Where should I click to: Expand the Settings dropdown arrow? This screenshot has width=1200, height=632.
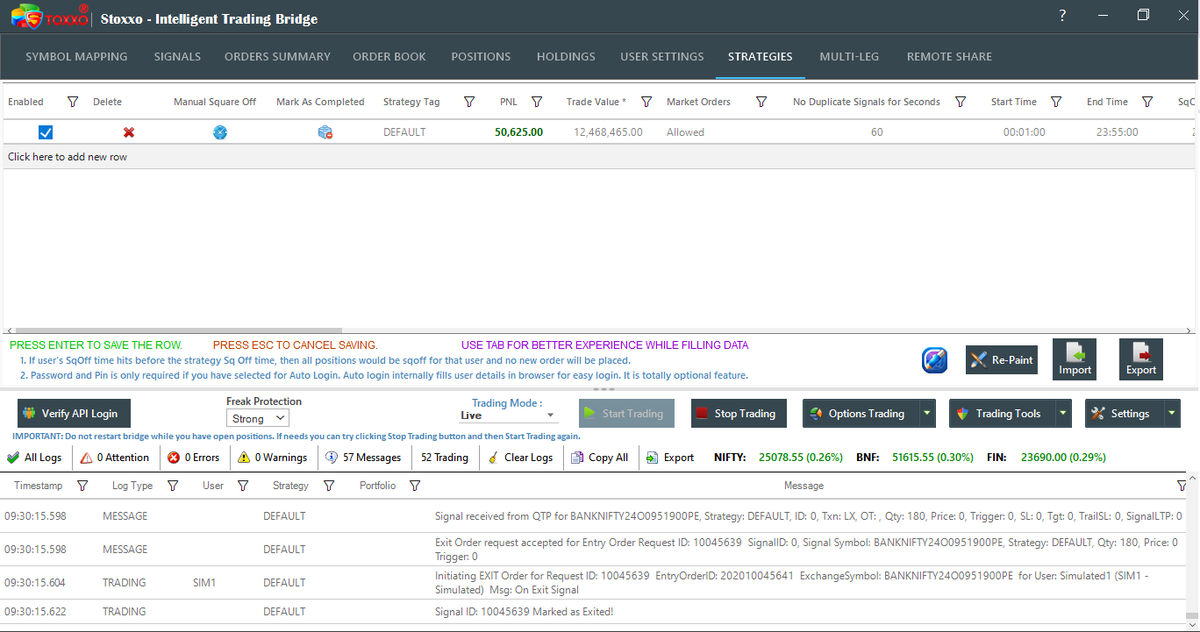click(1171, 413)
